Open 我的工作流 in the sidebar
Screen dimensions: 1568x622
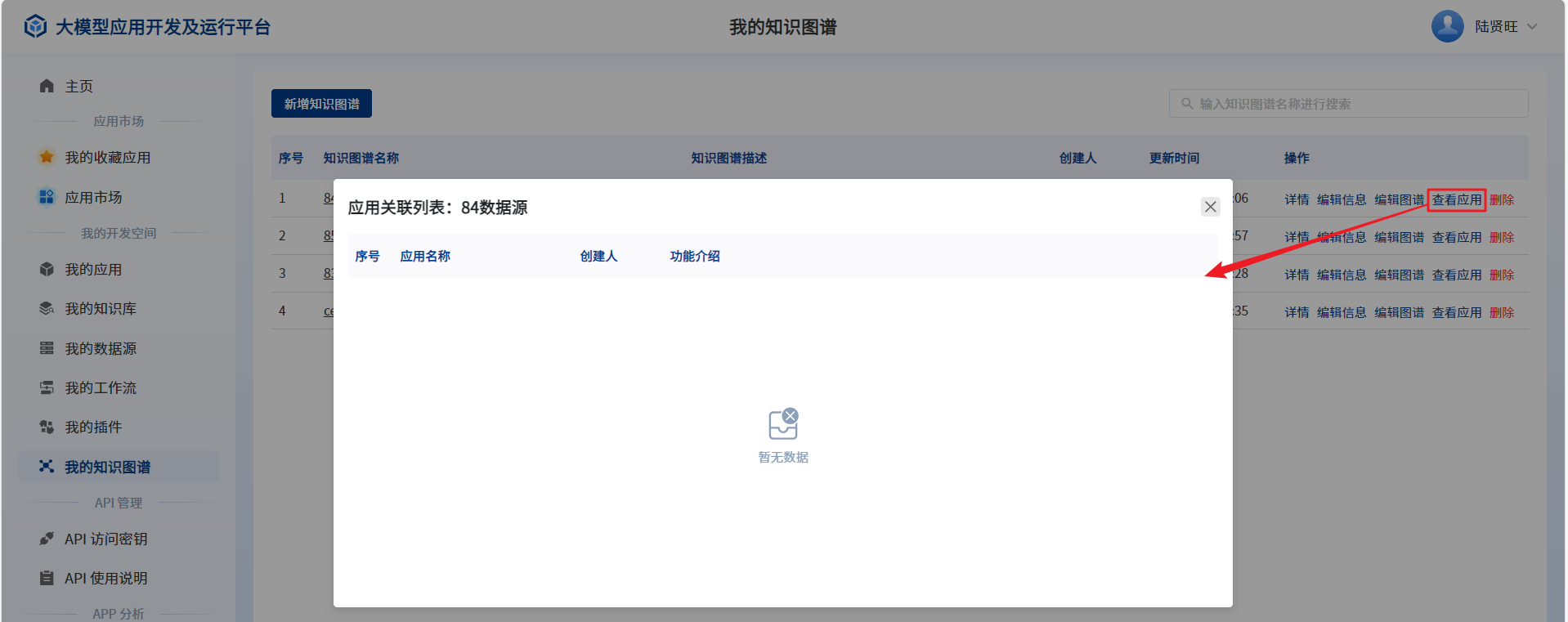click(101, 387)
